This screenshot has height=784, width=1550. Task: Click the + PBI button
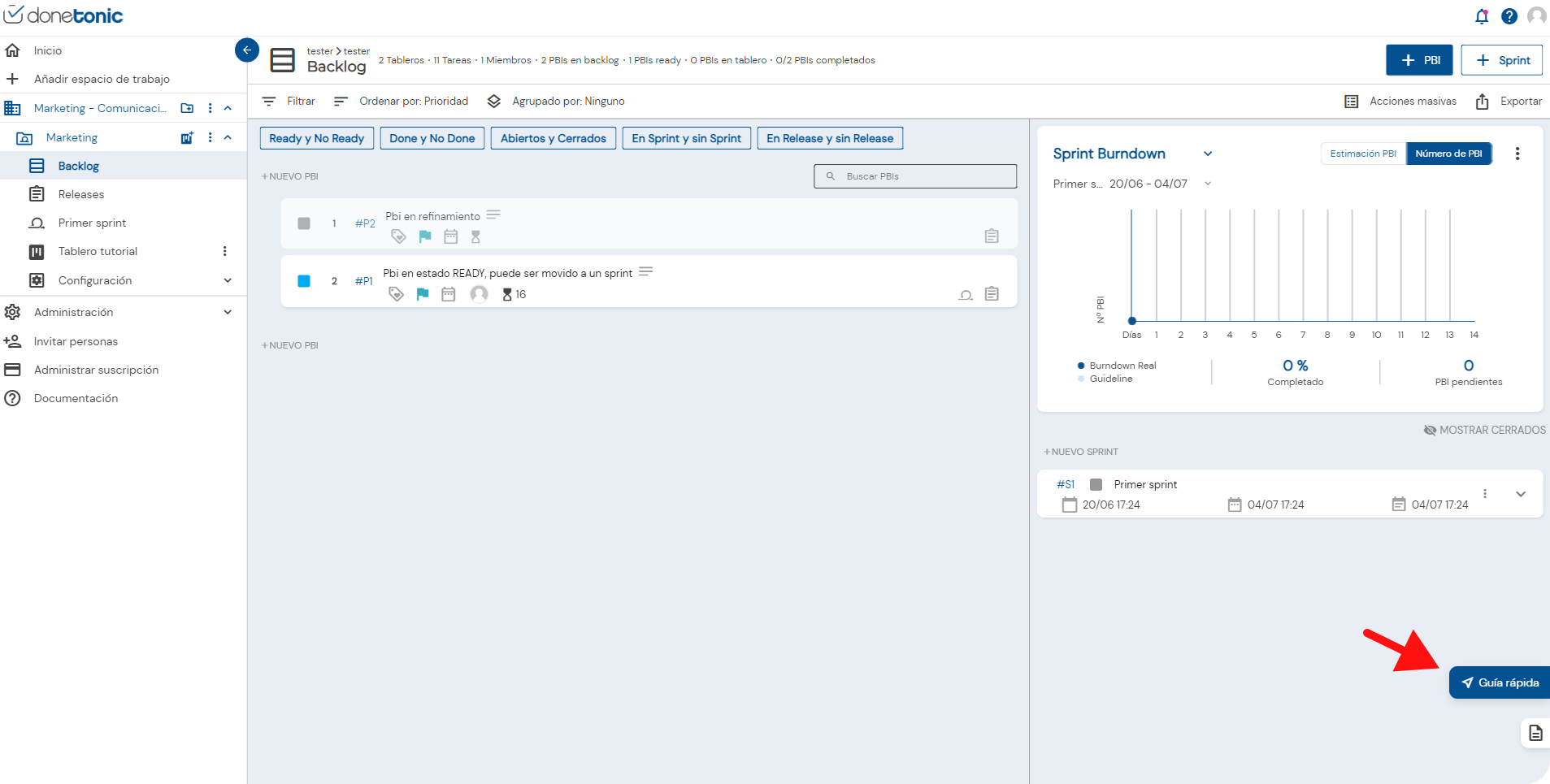point(1419,60)
